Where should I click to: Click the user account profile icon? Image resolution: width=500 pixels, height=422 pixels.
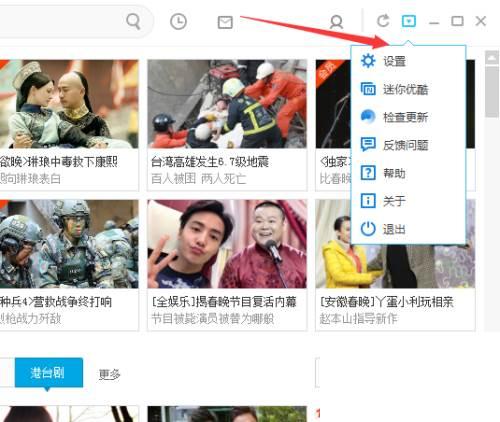click(336, 22)
